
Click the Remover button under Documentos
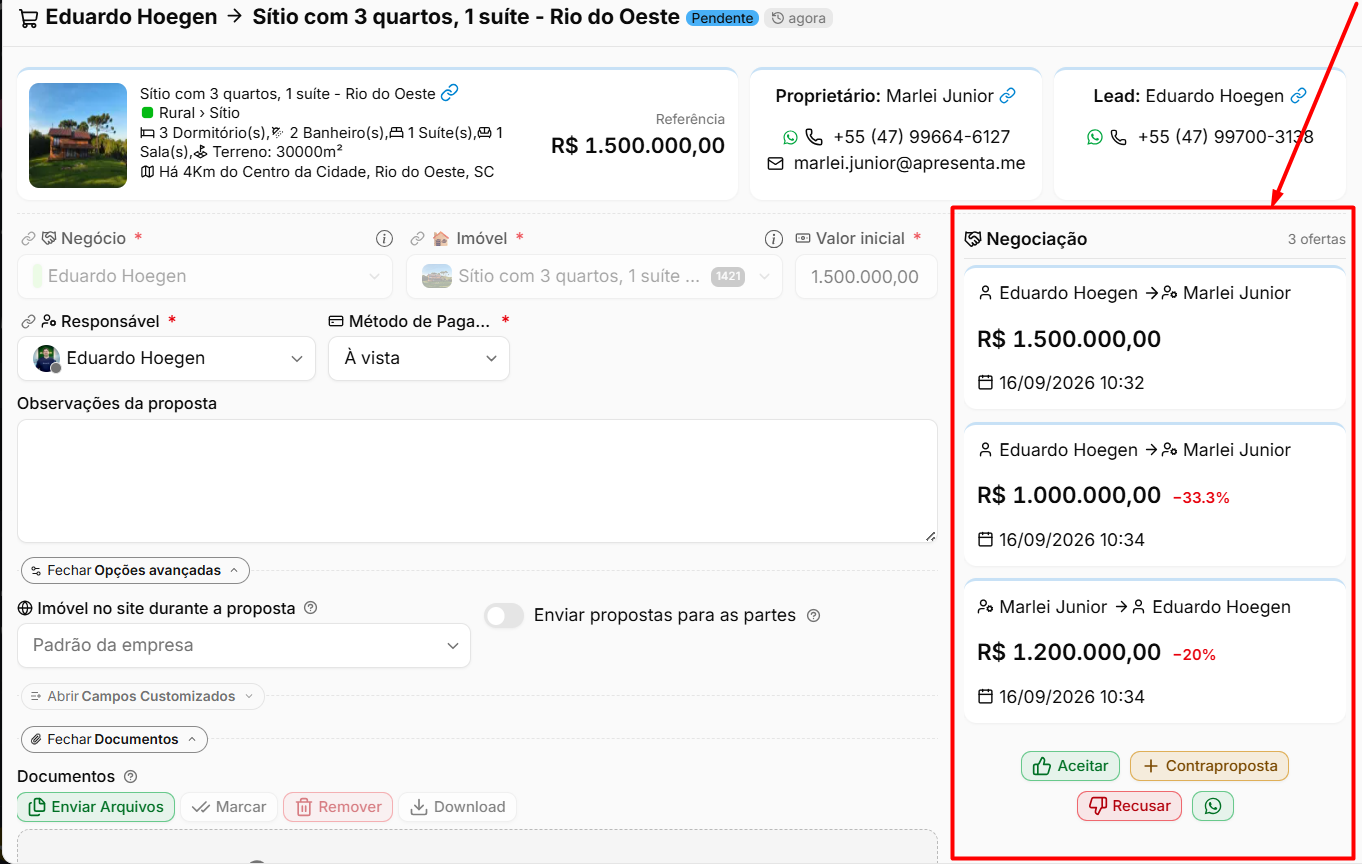tap(338, 807)
